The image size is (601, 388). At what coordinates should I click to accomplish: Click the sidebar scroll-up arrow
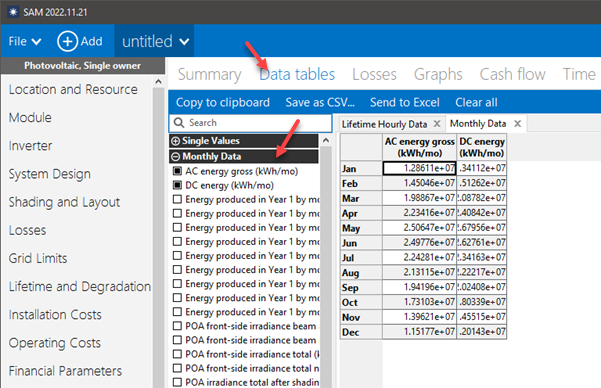pyautogui.click(x=158, y=81)
